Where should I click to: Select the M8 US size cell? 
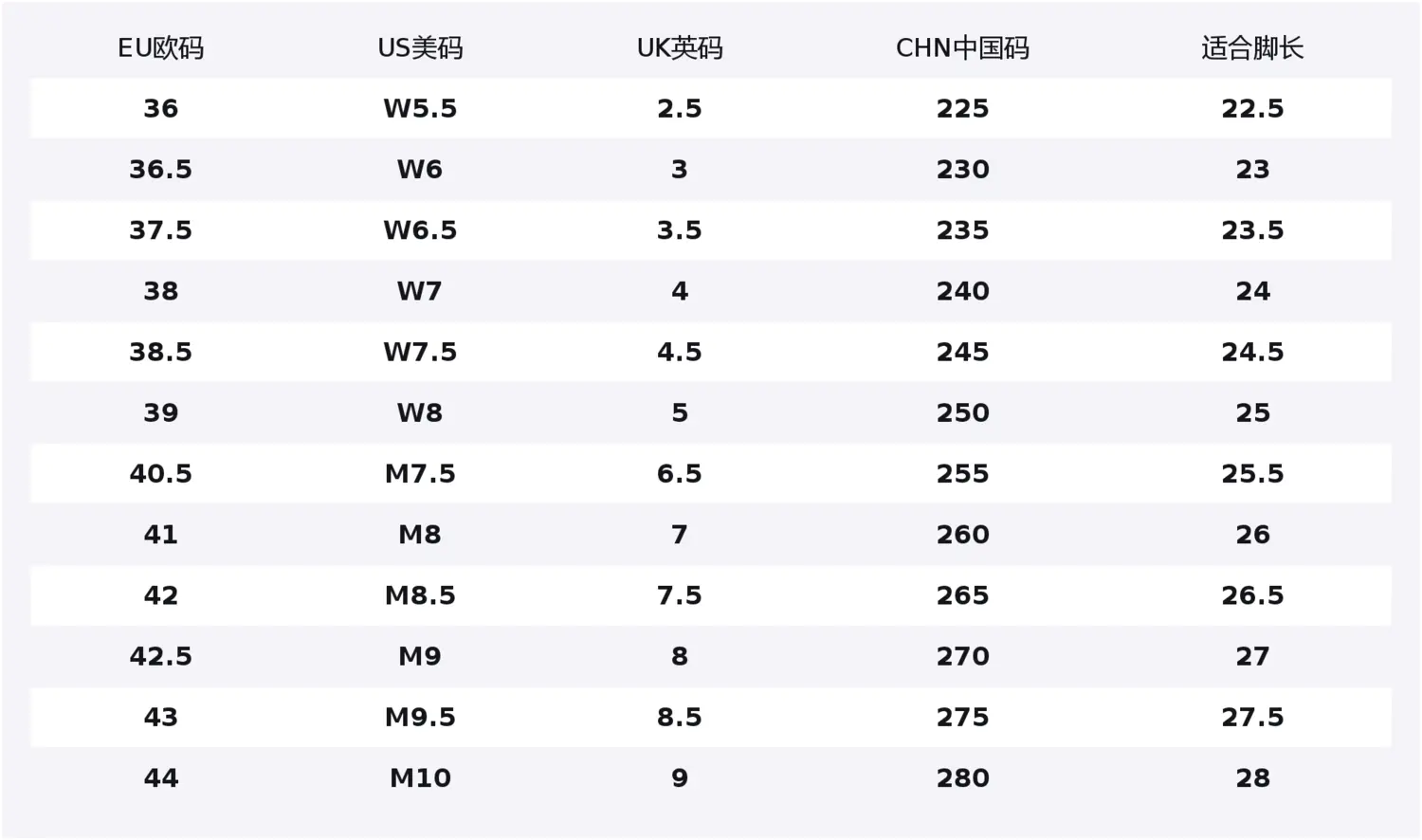point(420,534)
